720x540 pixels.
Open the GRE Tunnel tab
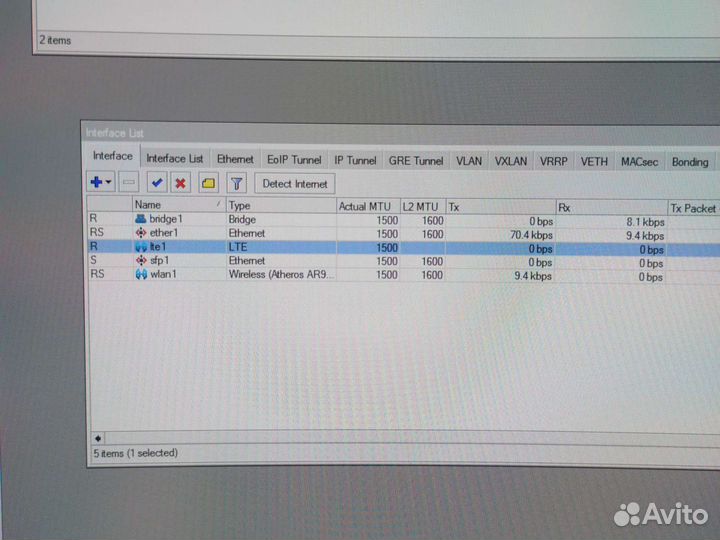coord(416,161)
